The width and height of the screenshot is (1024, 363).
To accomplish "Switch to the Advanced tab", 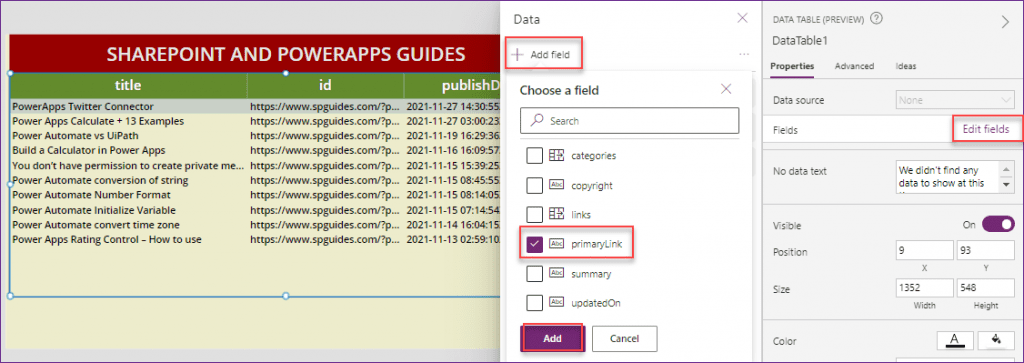I will (x=854, y=66).
